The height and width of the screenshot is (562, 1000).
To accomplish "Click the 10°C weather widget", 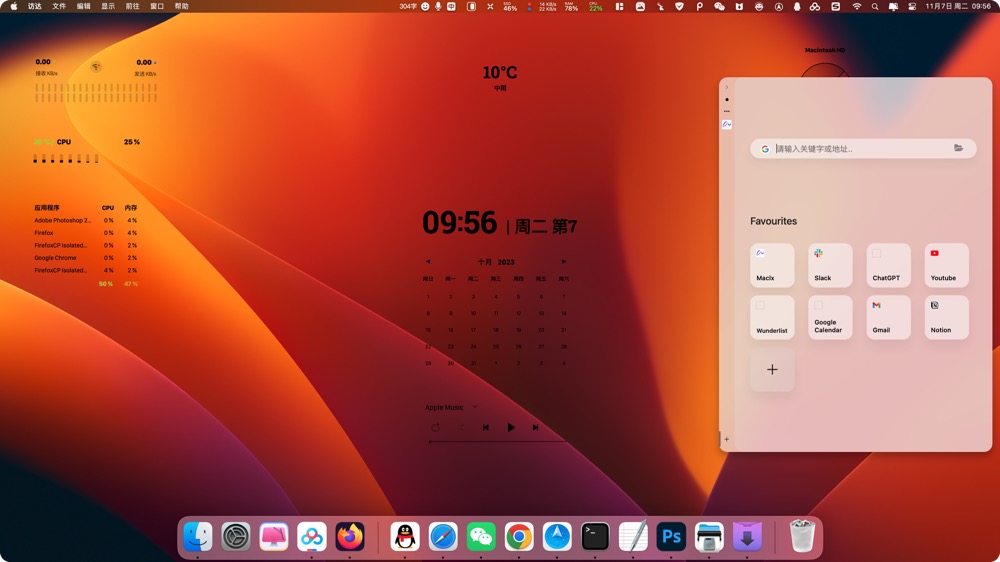I will coord(500,77).
